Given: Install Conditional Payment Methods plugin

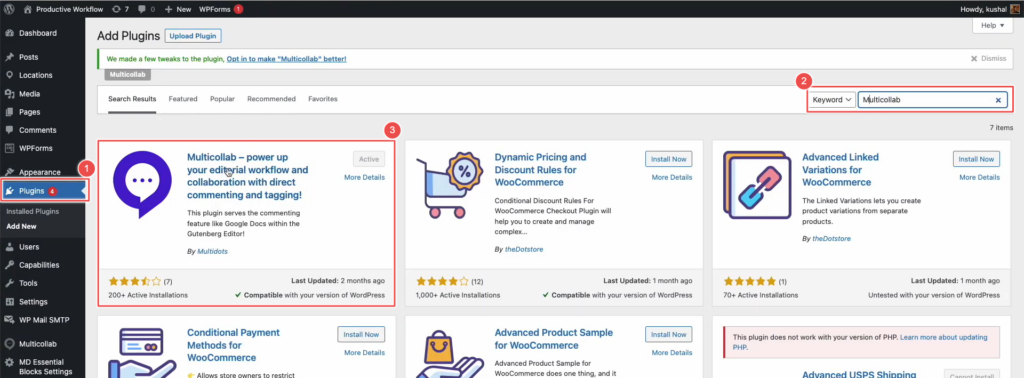Looking at the screenshot, I should [361, 334].
